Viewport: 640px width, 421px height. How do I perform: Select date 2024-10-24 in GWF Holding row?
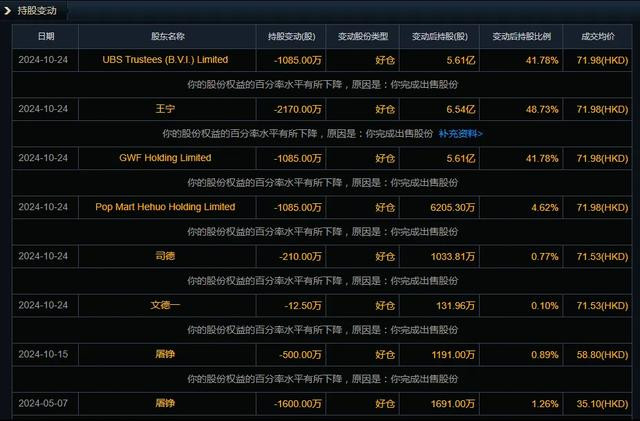[x=43, y=158]
